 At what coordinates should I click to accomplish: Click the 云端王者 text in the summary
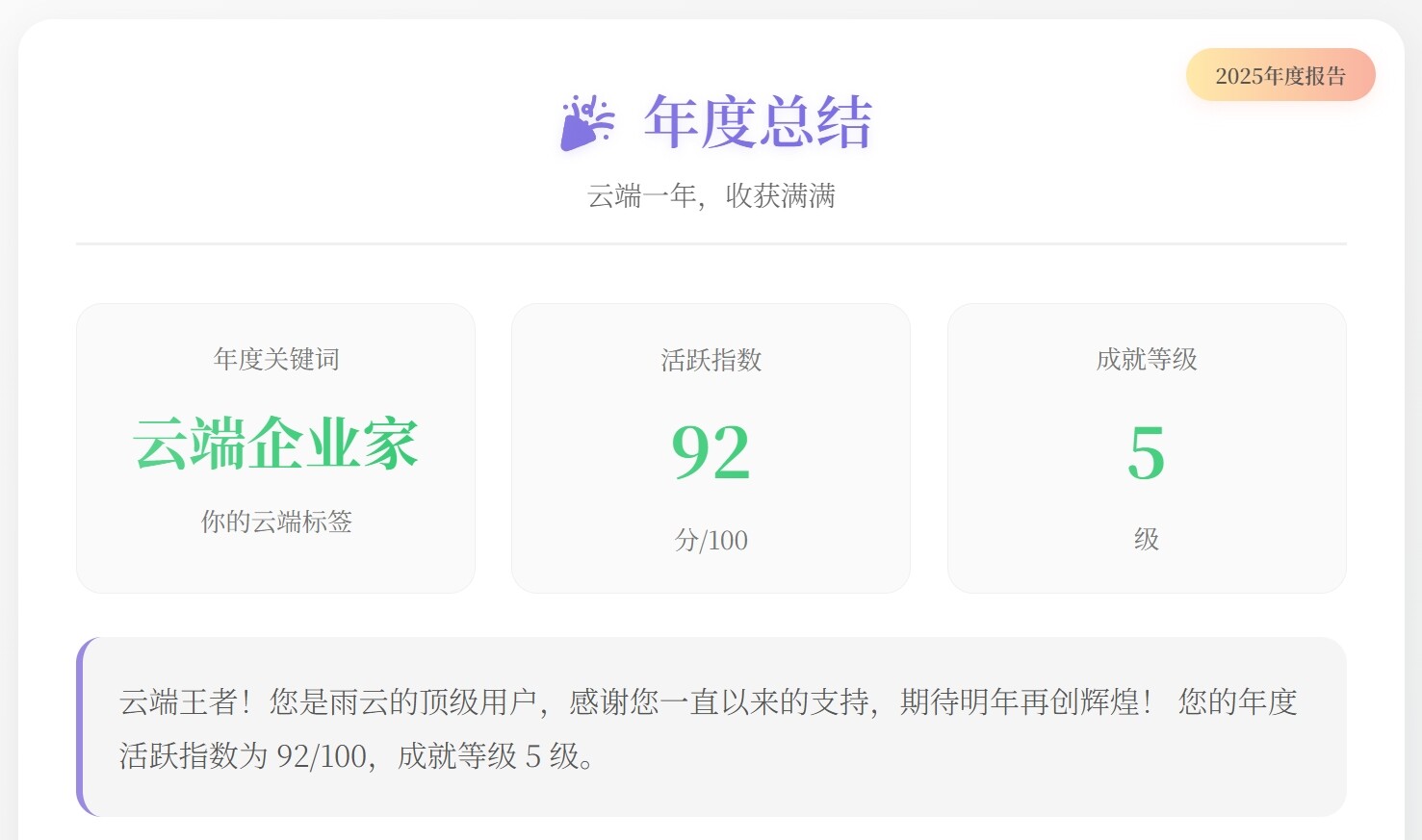pyautogui.click(x=179, y=702)
